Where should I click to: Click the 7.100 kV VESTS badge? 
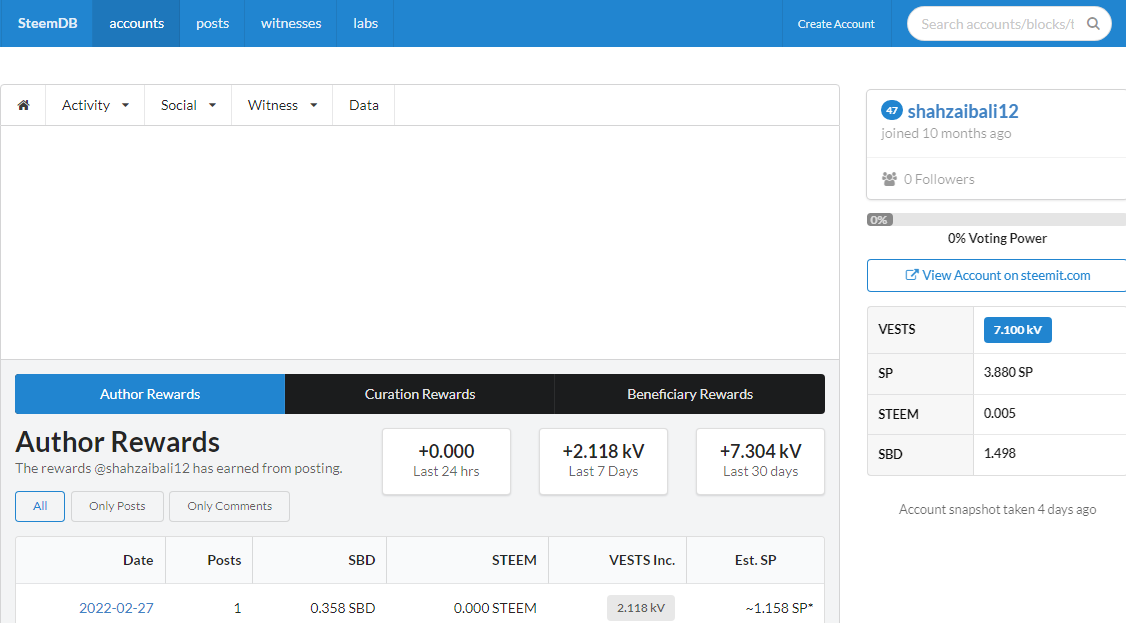tap(1018, 330)
